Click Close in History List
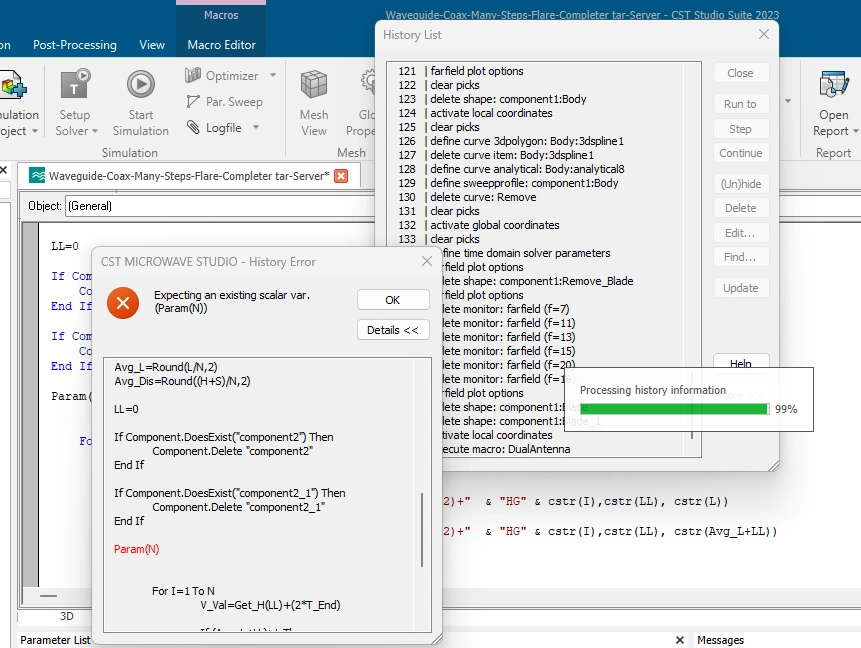The height and width of the screenshot is (648, 861). 741,73
